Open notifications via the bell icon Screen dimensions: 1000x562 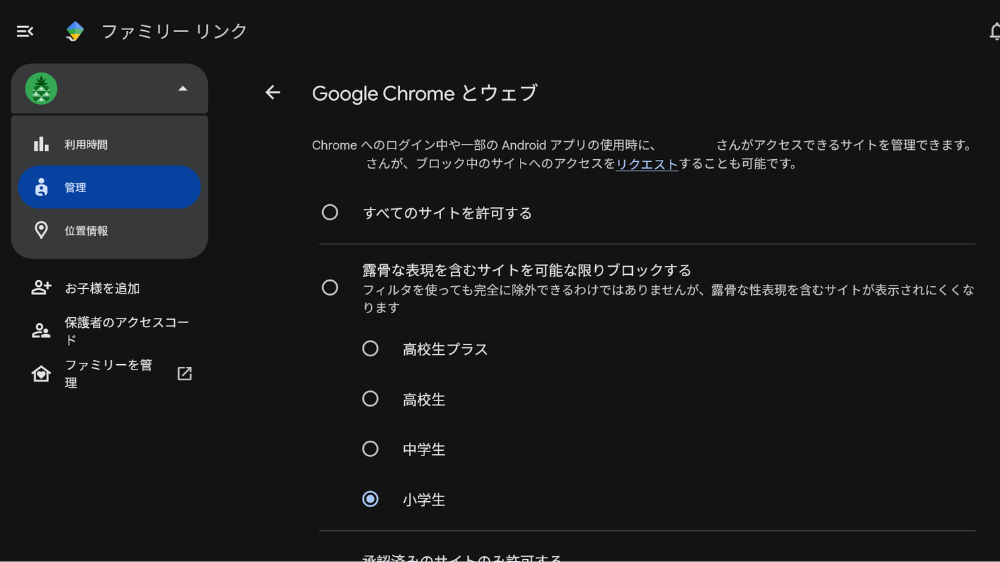pos(995,31)
